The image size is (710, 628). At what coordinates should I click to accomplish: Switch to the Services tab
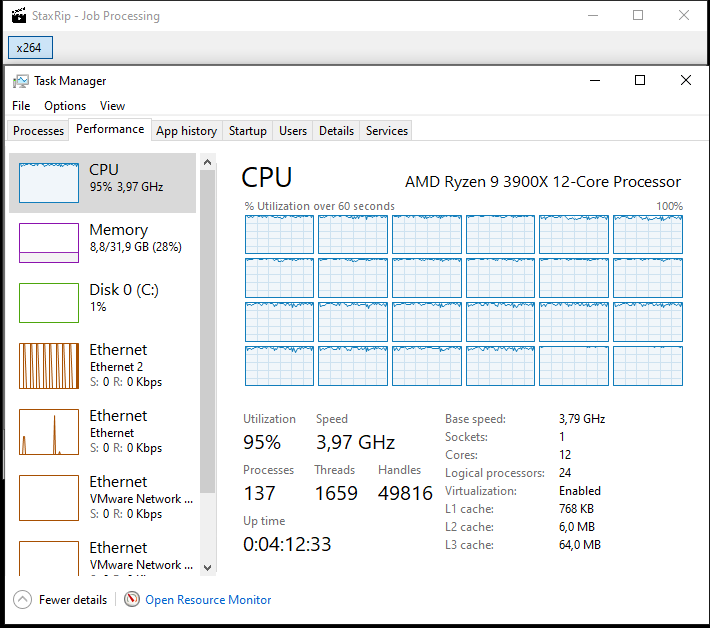point(387,131)
